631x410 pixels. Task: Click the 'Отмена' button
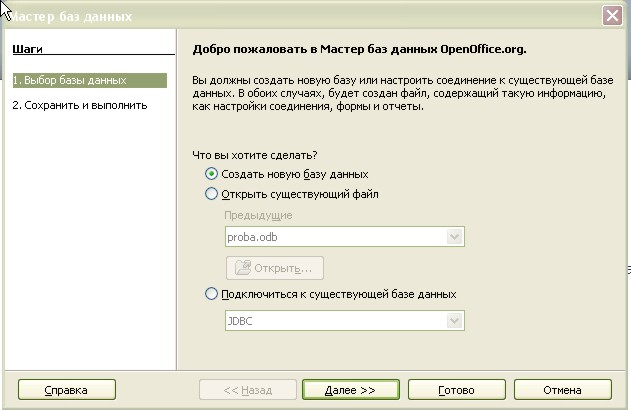click(x=563, y=389)
